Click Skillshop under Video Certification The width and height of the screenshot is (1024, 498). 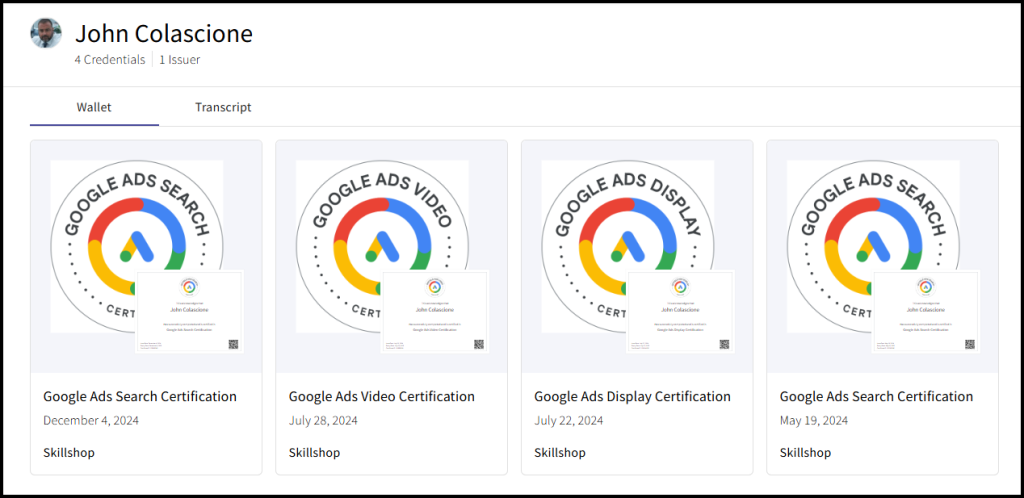pyautogui.click(x=314, y=452)
